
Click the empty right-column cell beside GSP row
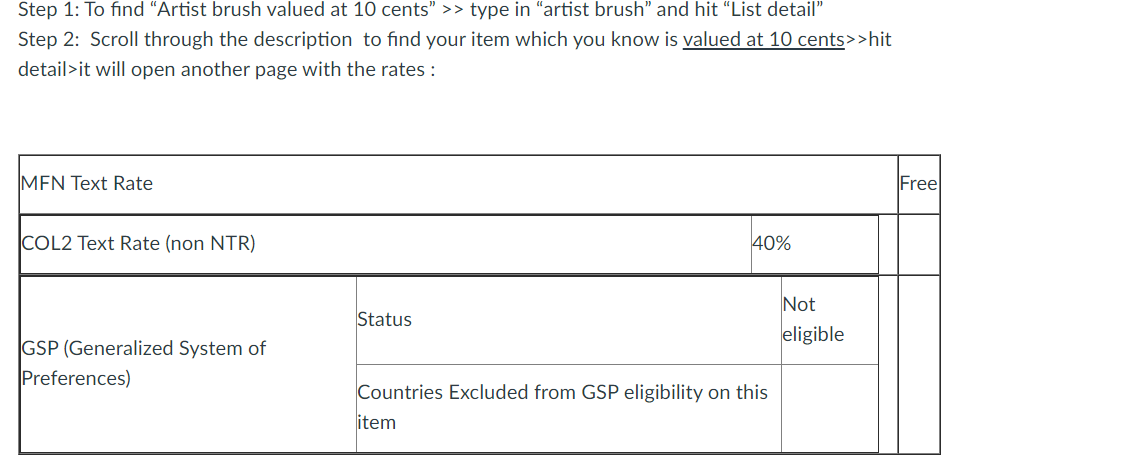(918, 364)
